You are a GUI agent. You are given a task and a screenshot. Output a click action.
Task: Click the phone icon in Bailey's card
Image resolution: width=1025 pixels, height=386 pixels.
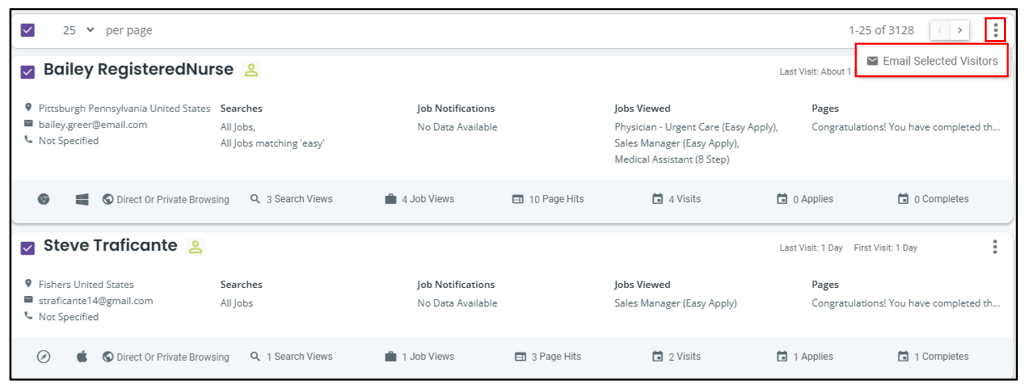coord(28,140)
